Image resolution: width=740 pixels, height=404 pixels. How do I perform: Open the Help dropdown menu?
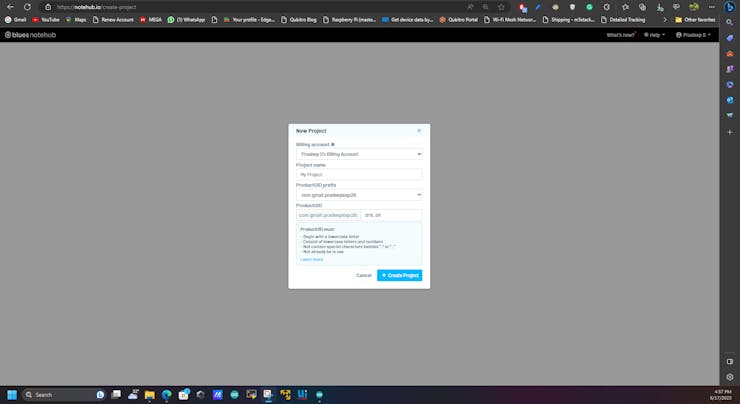coord(655,35)
